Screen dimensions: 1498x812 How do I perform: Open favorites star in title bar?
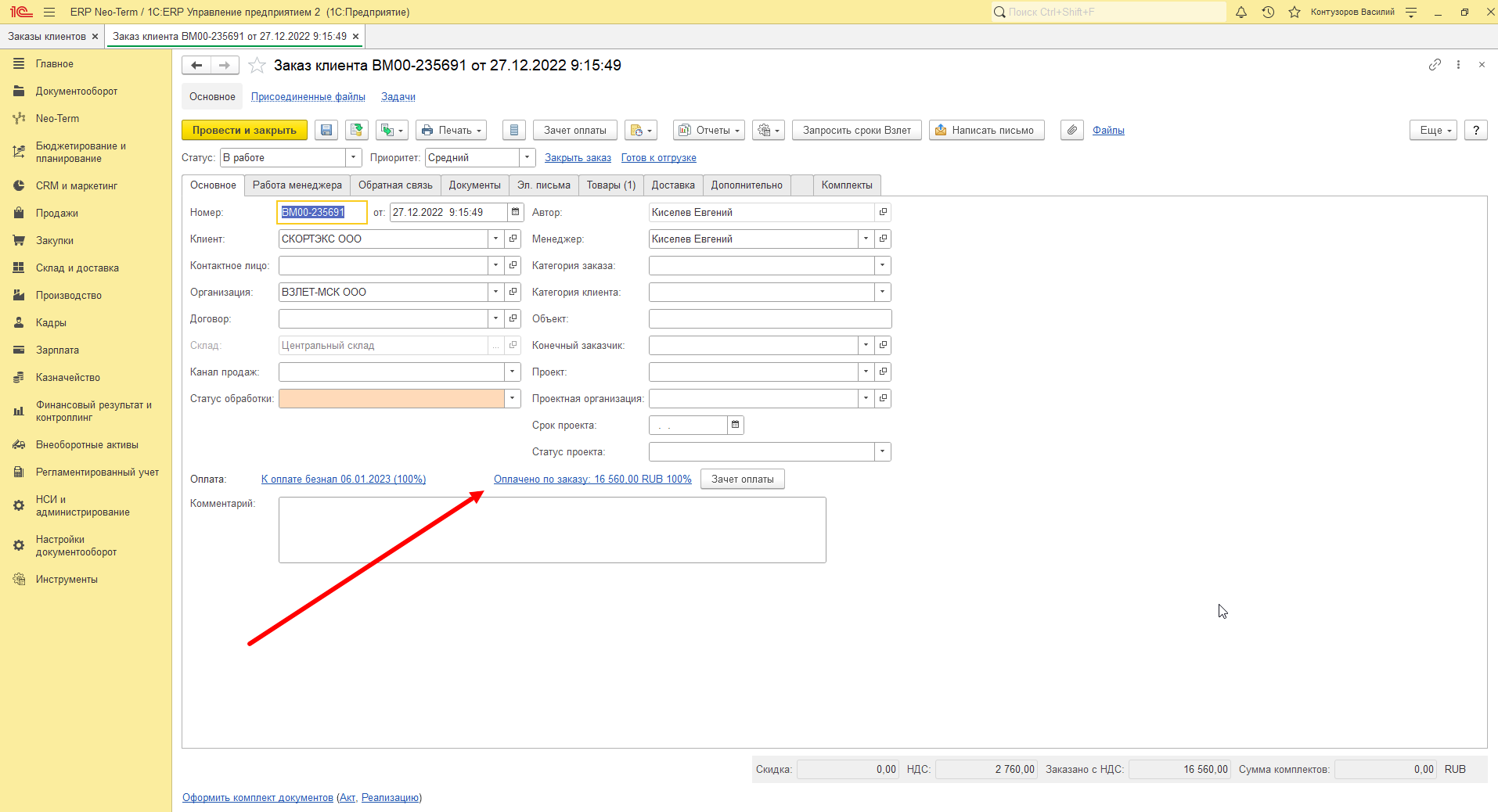[1295, 12]
